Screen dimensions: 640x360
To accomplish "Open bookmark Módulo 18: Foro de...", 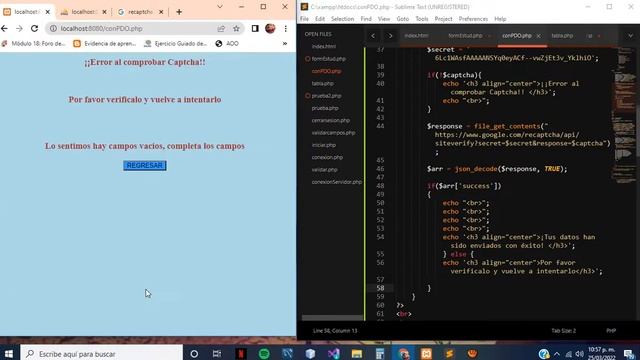I will click(33, 43).
